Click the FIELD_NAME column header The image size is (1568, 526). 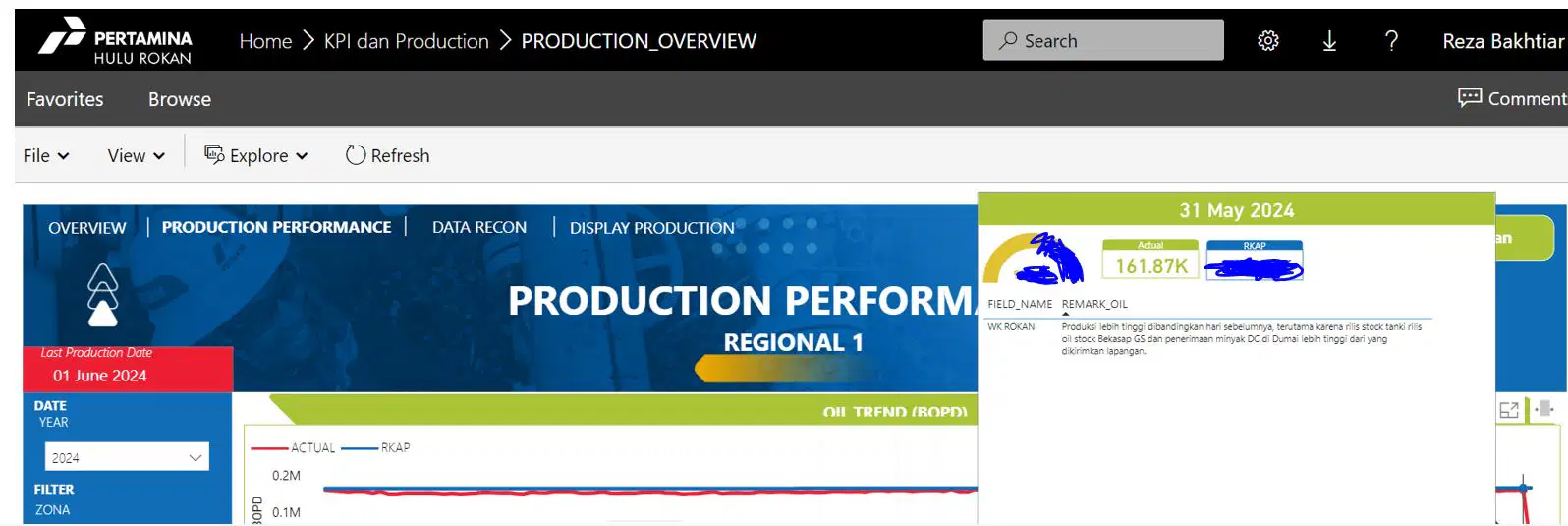1020,304
